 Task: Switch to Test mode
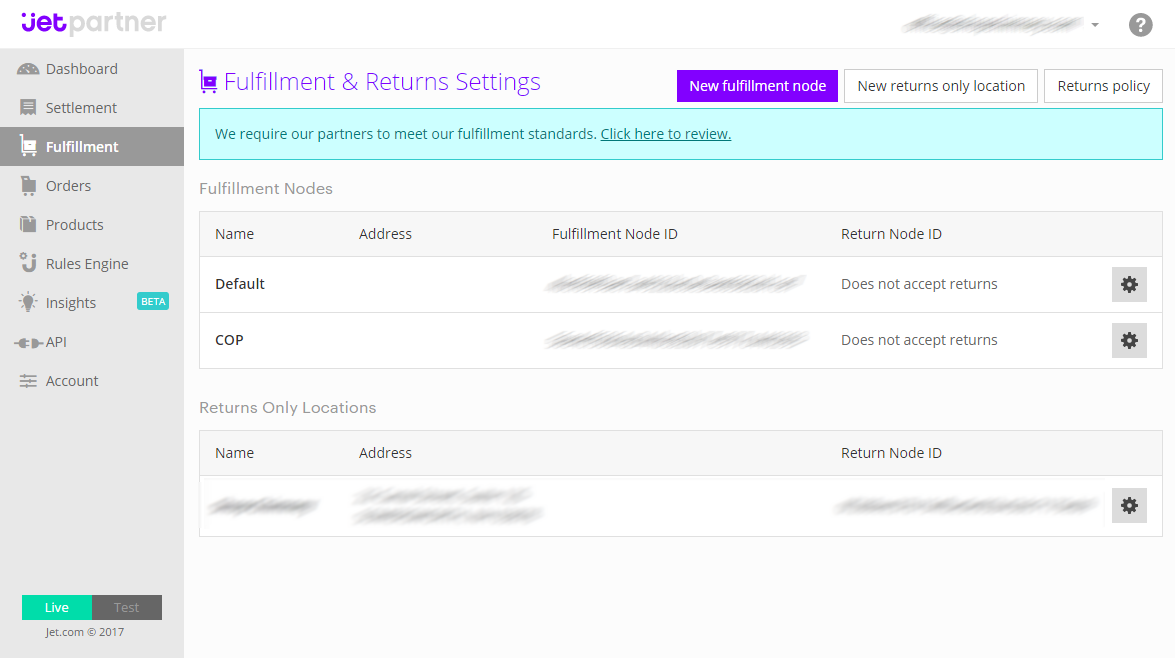pyautogui.click(x=127, y=608)
